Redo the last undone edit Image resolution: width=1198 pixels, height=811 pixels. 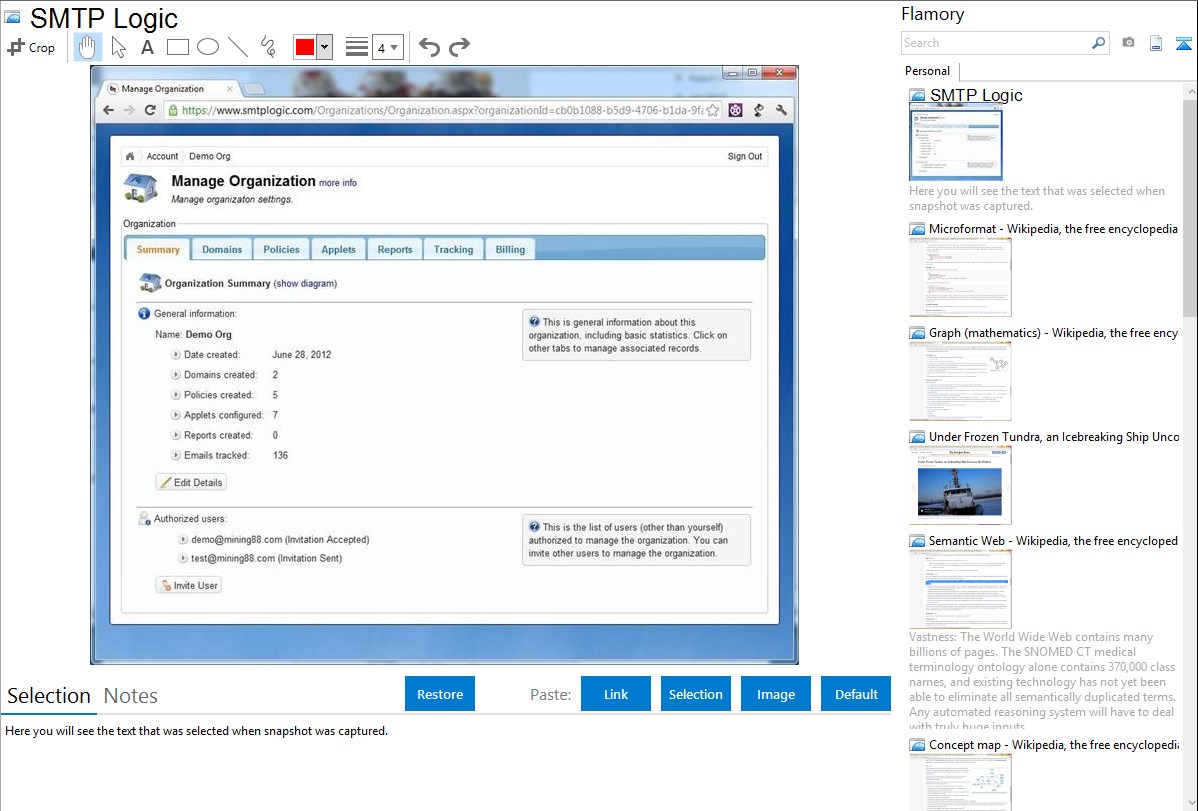pyautogui.click(x=459, y=47)
